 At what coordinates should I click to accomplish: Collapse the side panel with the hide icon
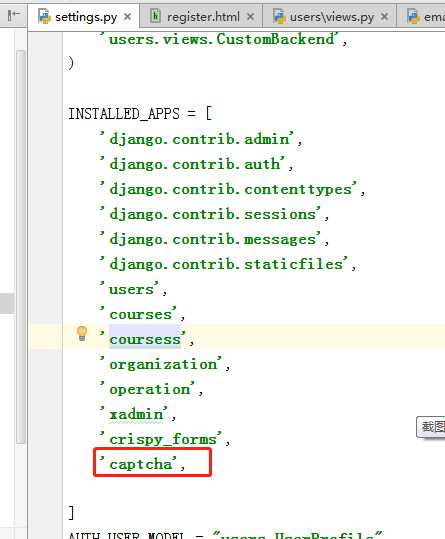coord(13,15)
